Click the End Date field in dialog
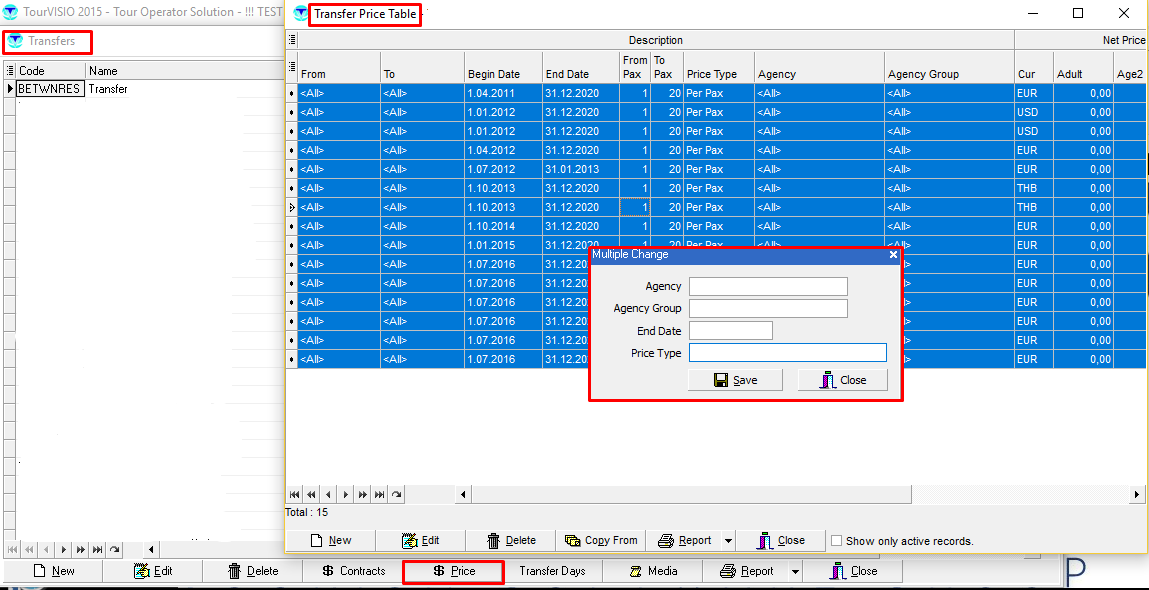 pyautogui.click(x=730, y=331)
